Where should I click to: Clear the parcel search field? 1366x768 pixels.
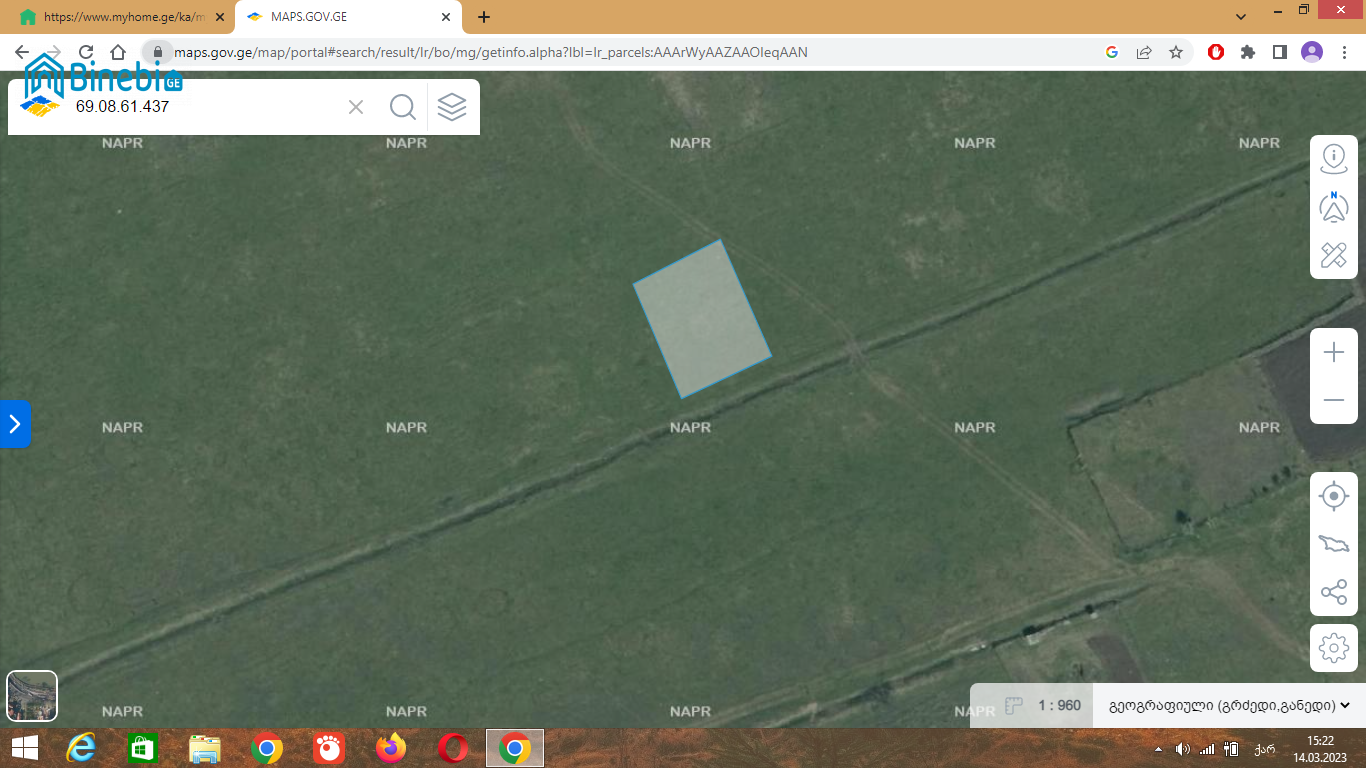[356, 107]
